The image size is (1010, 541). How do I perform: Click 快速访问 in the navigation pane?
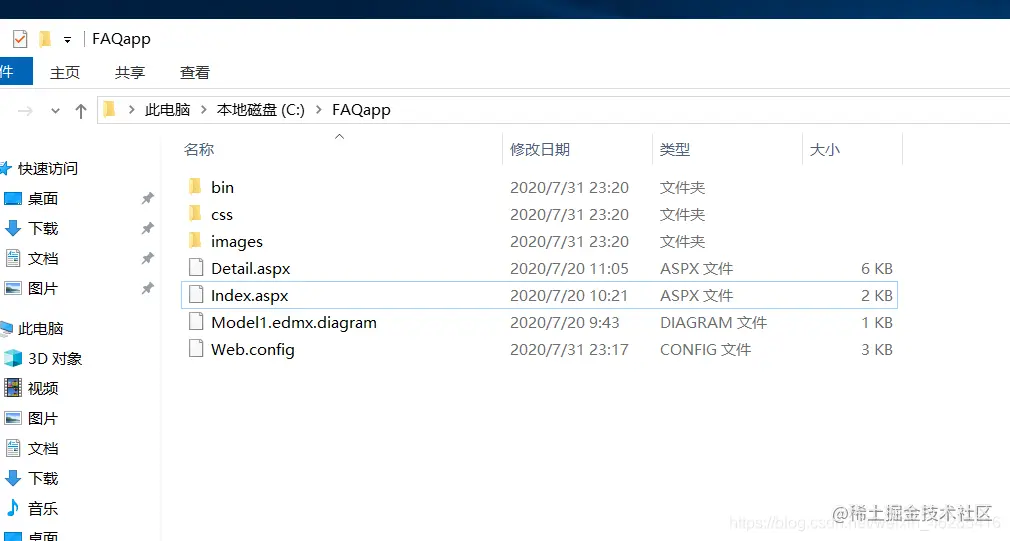point(48,169)
